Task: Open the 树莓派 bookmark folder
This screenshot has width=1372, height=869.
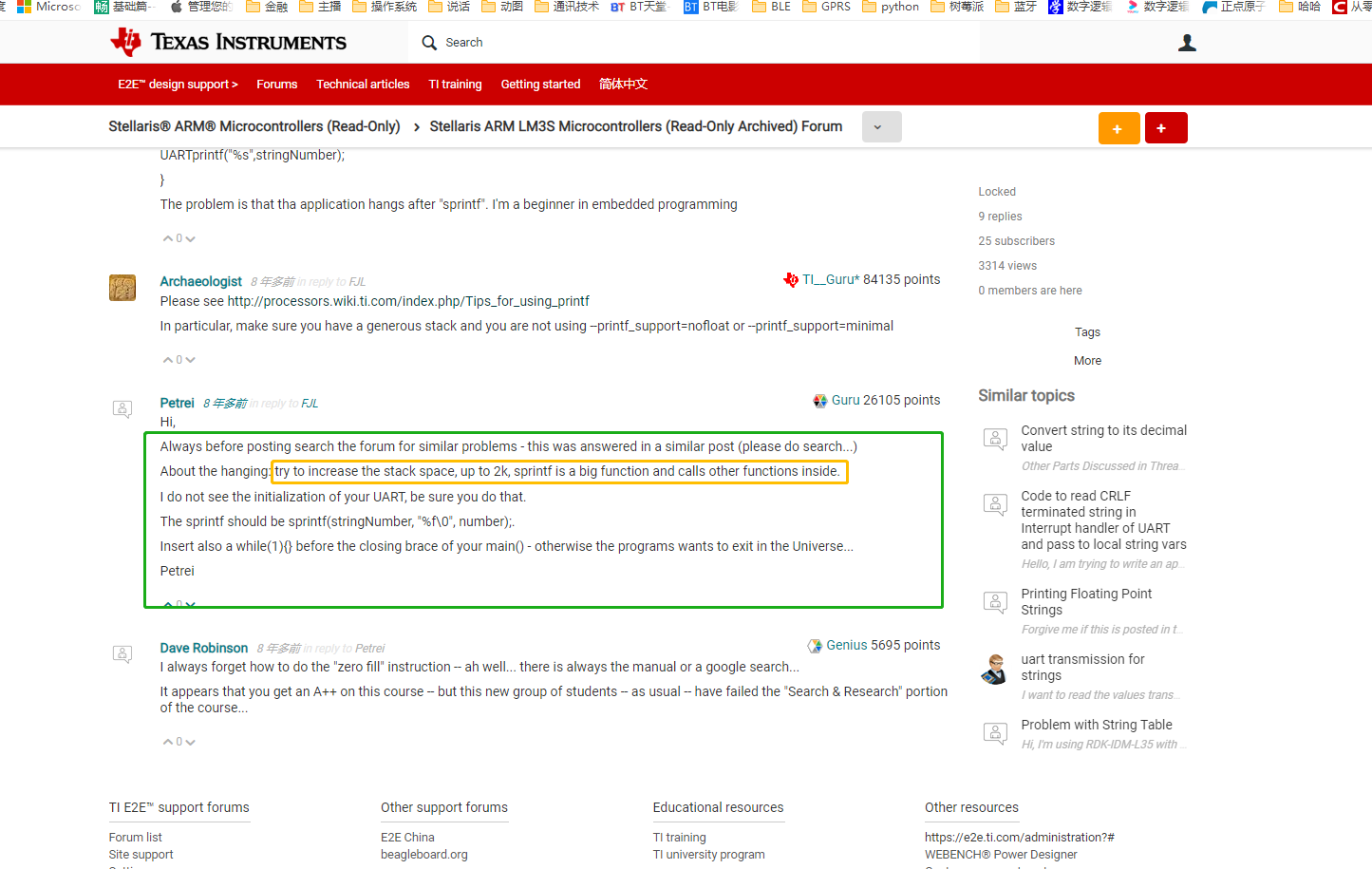Action: [957, 7]
